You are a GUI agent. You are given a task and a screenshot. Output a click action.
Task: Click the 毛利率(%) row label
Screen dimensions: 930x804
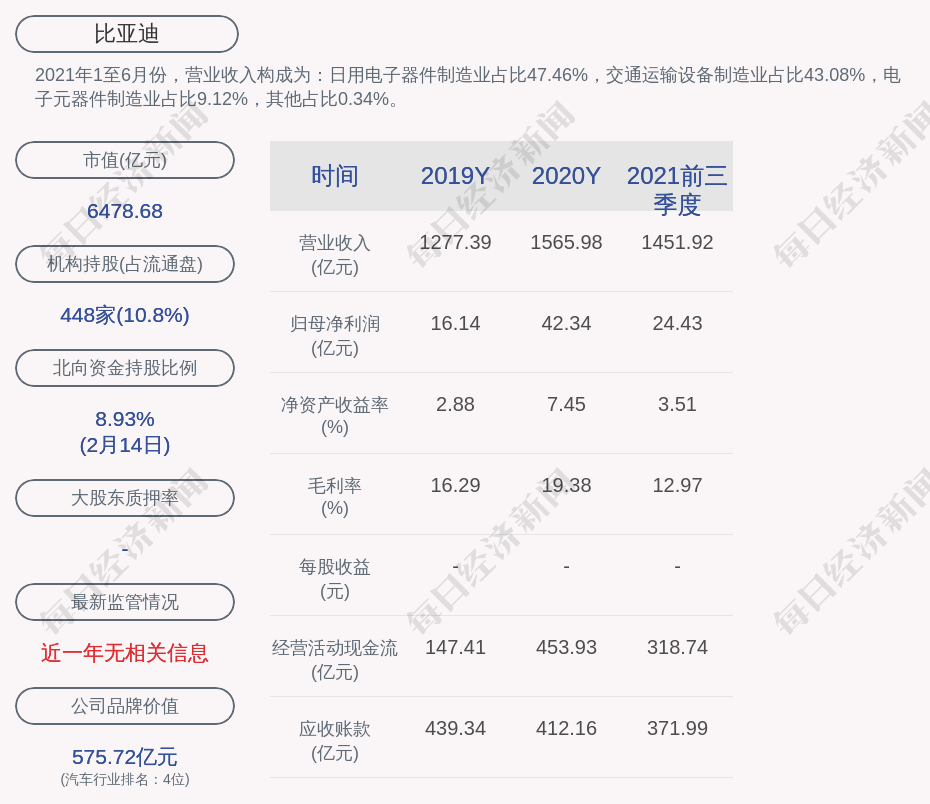point(334,497)
